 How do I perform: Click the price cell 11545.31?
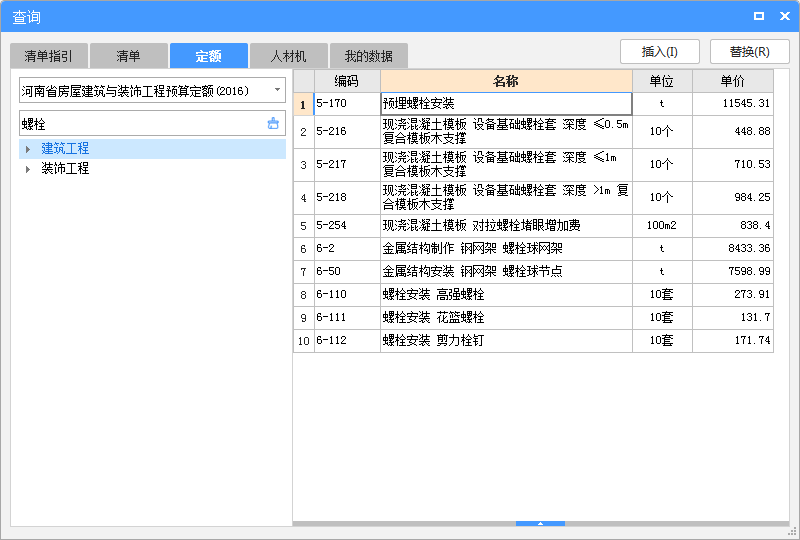[x=733, y=104]
